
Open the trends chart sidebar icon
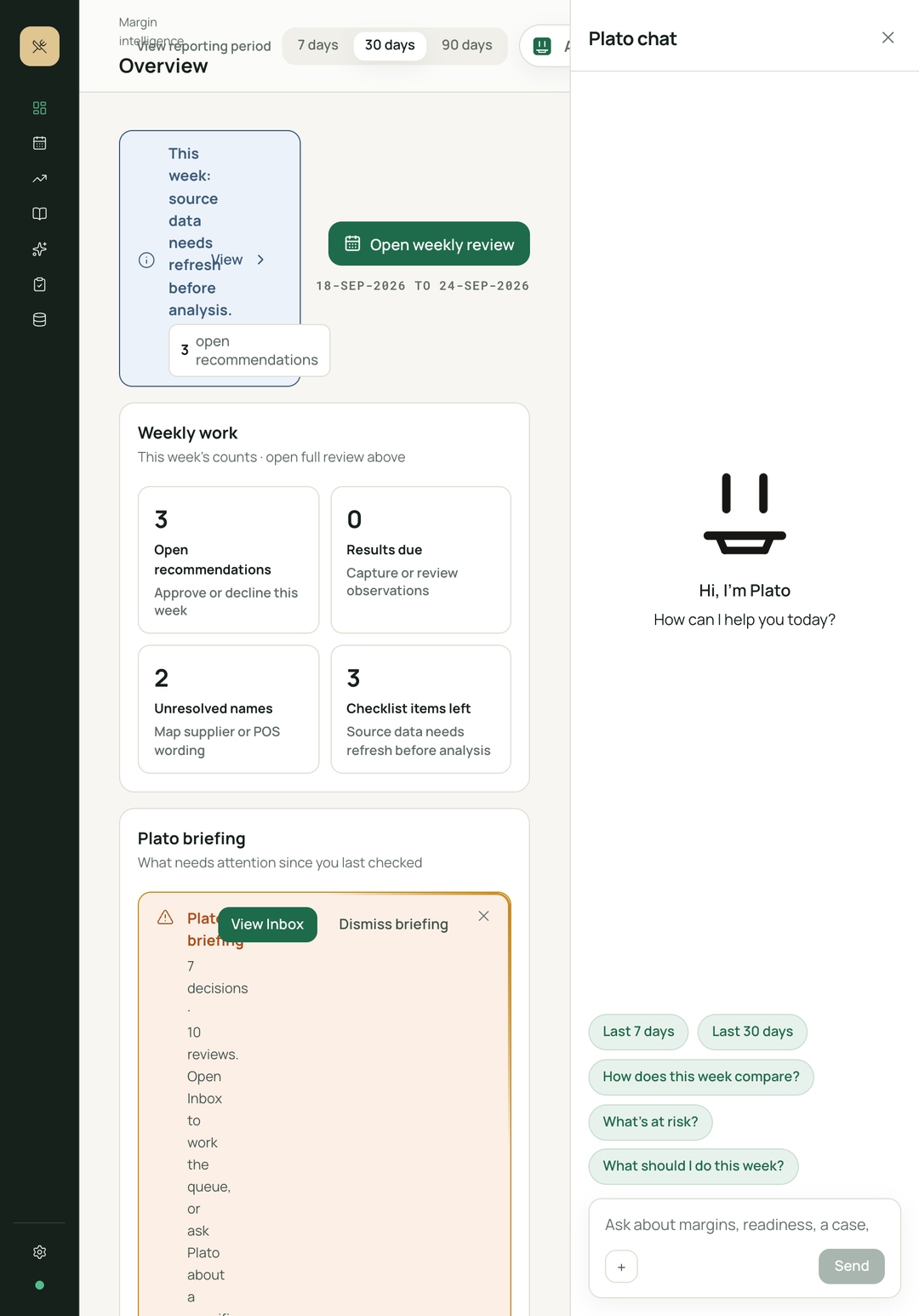click(x=39, y=179)
